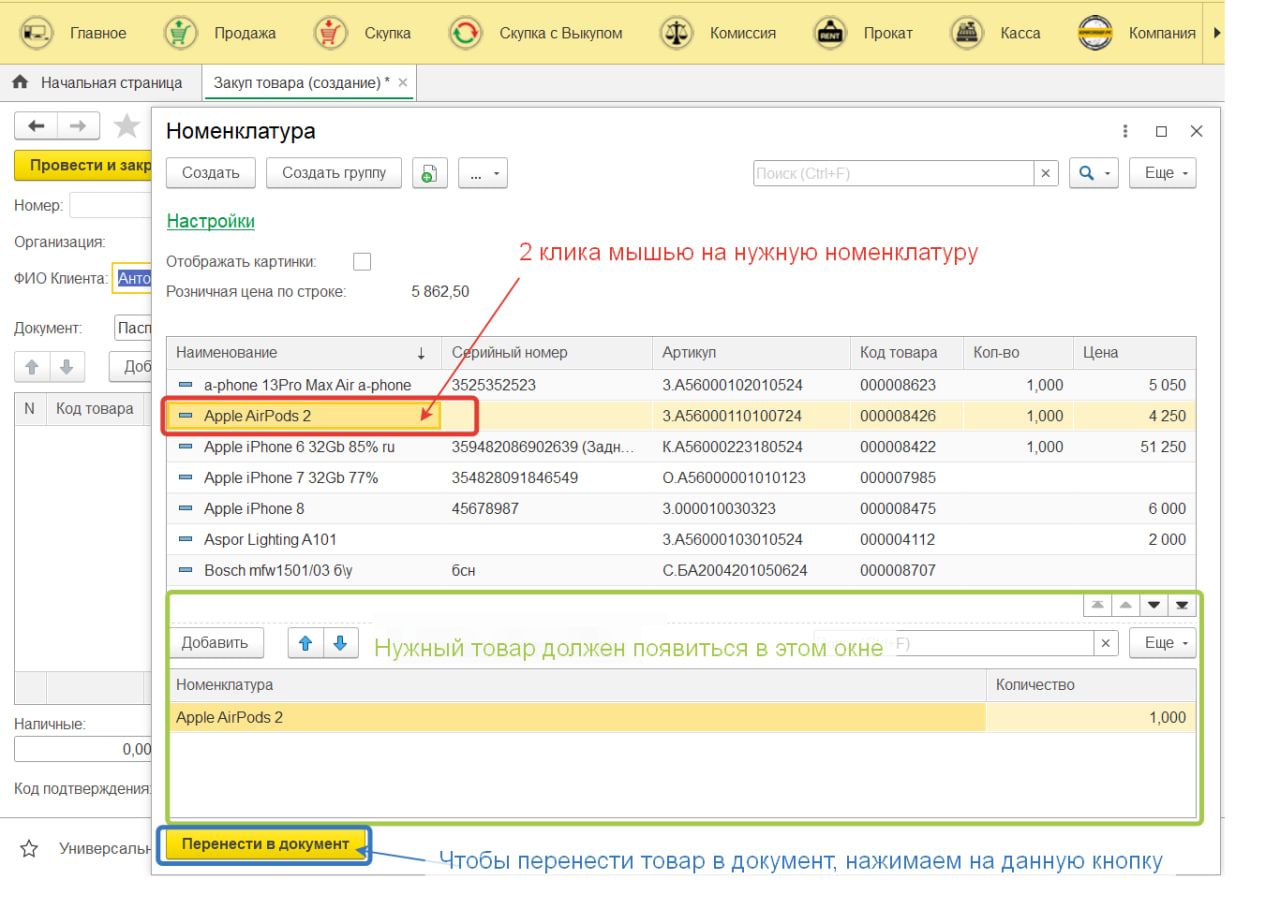
Task: Clear the Номенклатура search field
Action: 1046,173
